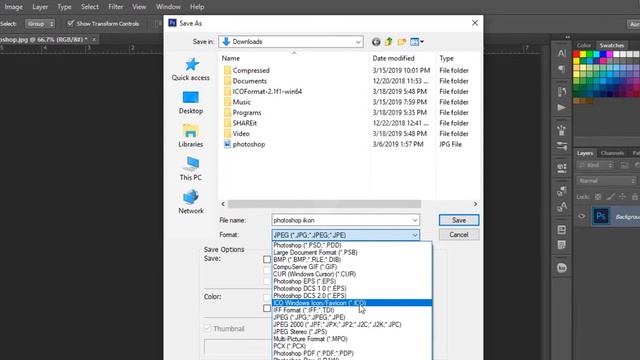Click the scroll right arrow in file list

475,204
